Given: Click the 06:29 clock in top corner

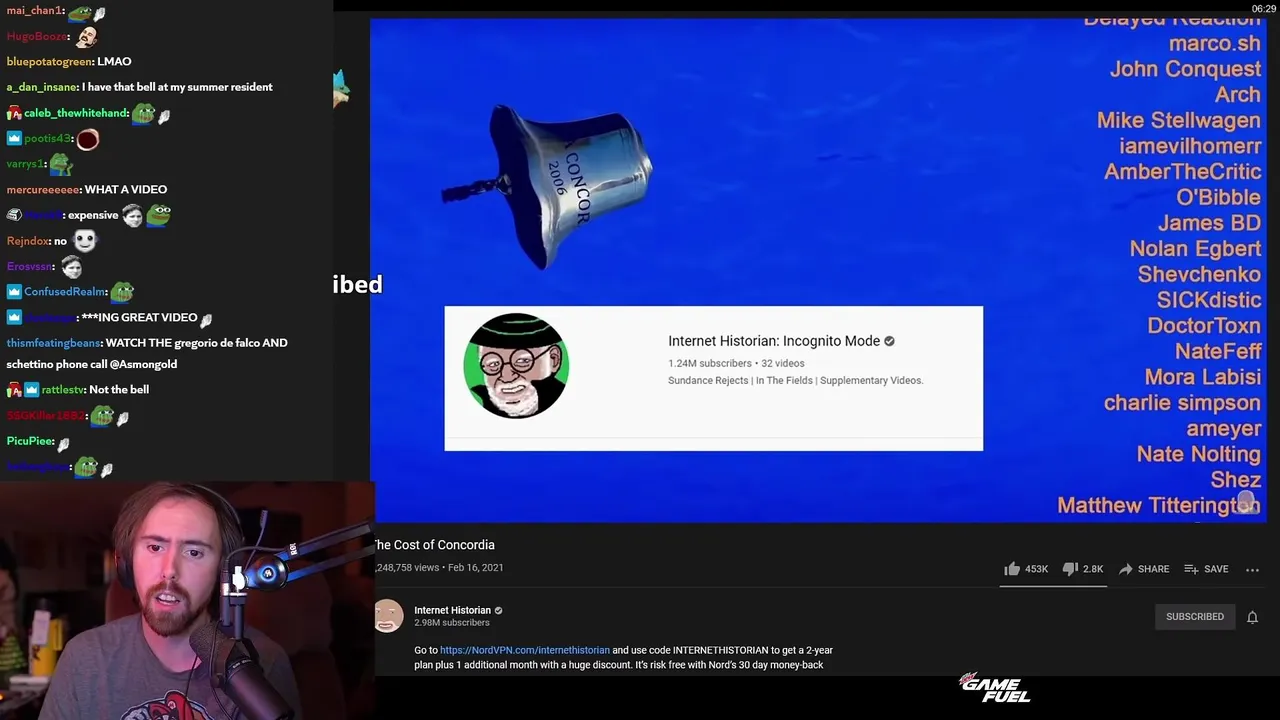Looking at the screenshot, I should 1263,8.
